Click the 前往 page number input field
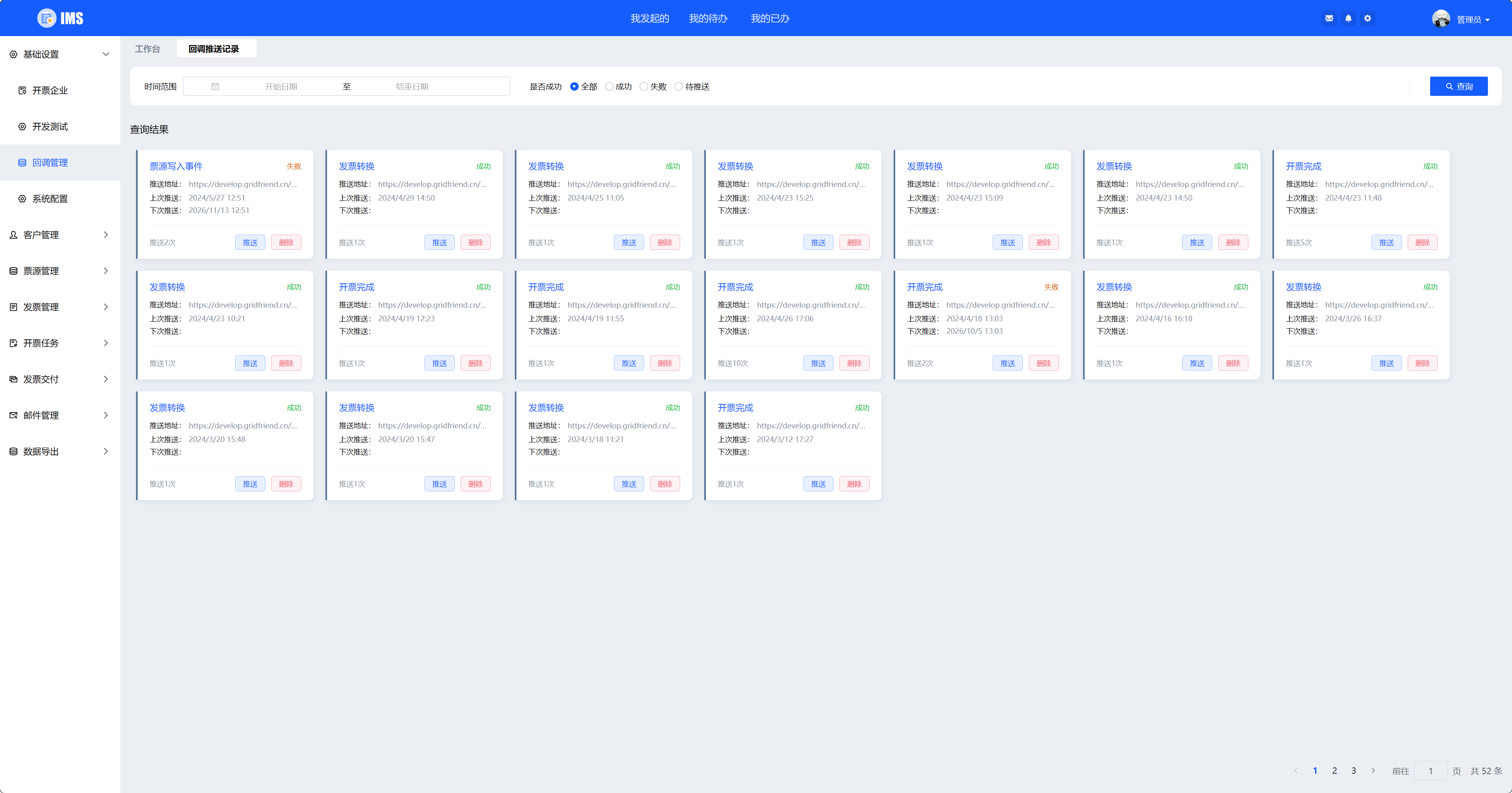Screen dimensions: 1512x793 1431,771
